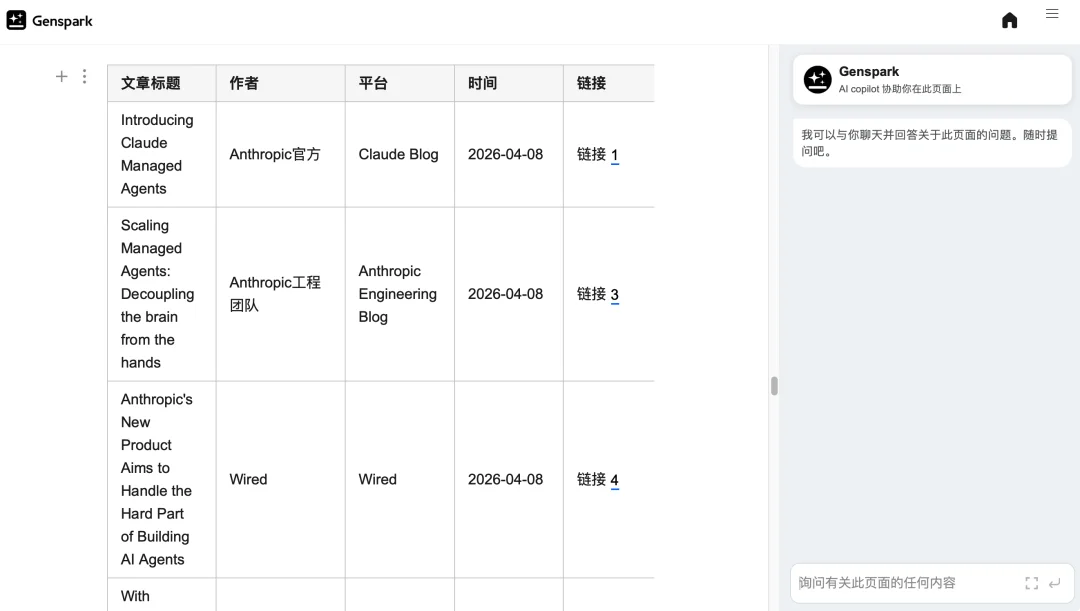The height and width of the screenshot is (611, 1080).
Task: Click the date in the Claude Blog row
Action: click(506, 154)
